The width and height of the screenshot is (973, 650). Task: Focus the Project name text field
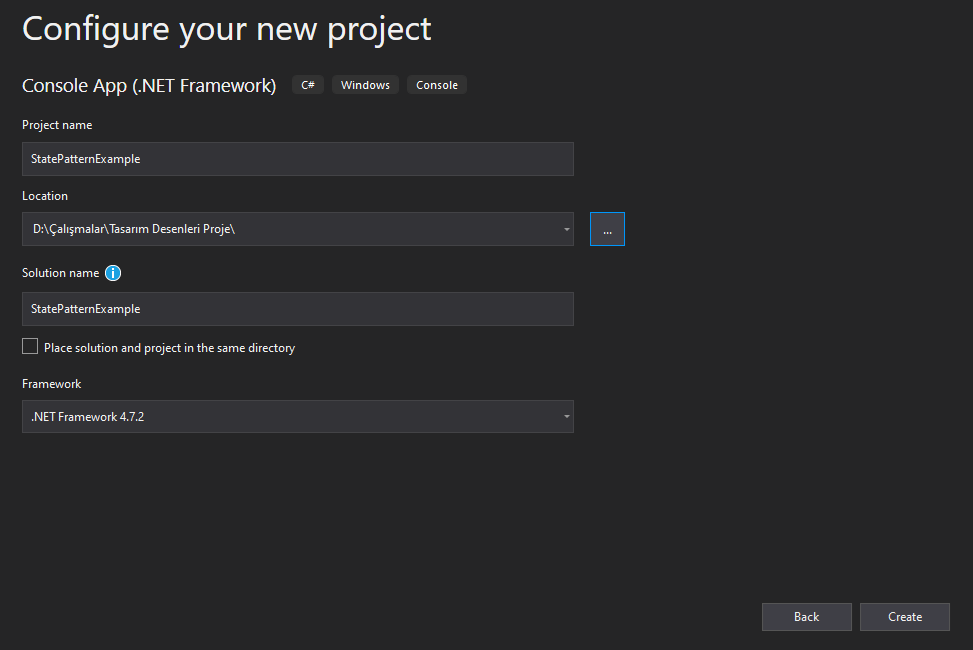pyautogui.click(x=298, y=159)
